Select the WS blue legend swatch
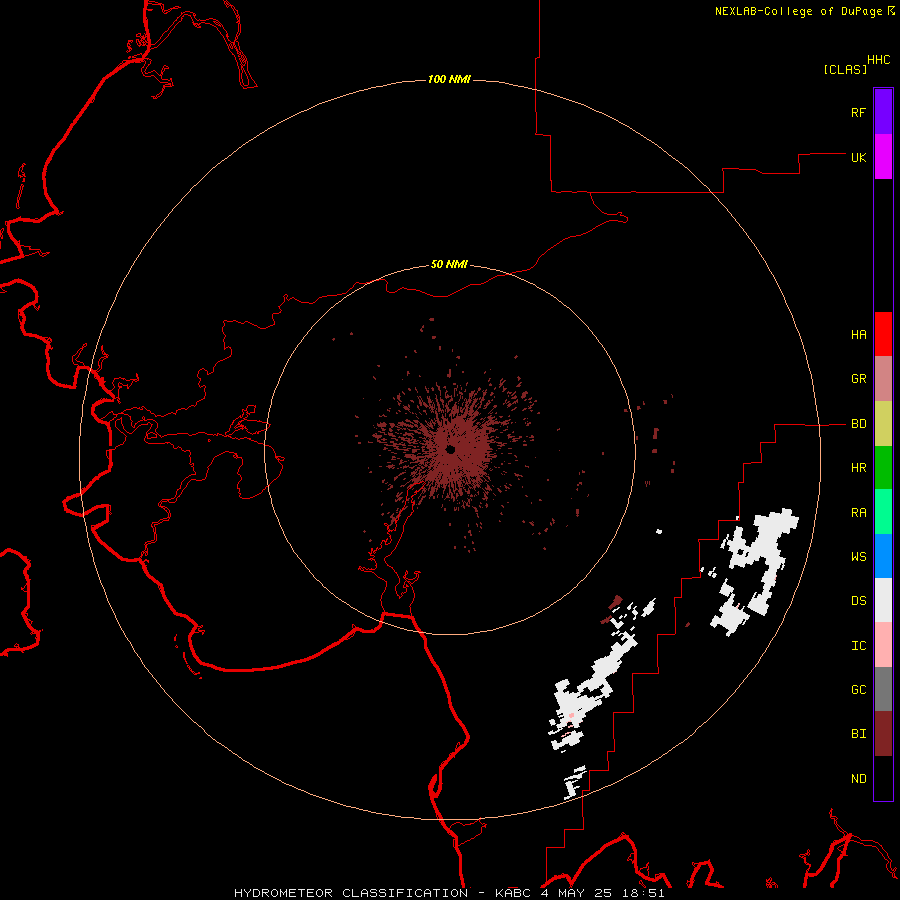 pyautogui.click(x=883, y=556)
